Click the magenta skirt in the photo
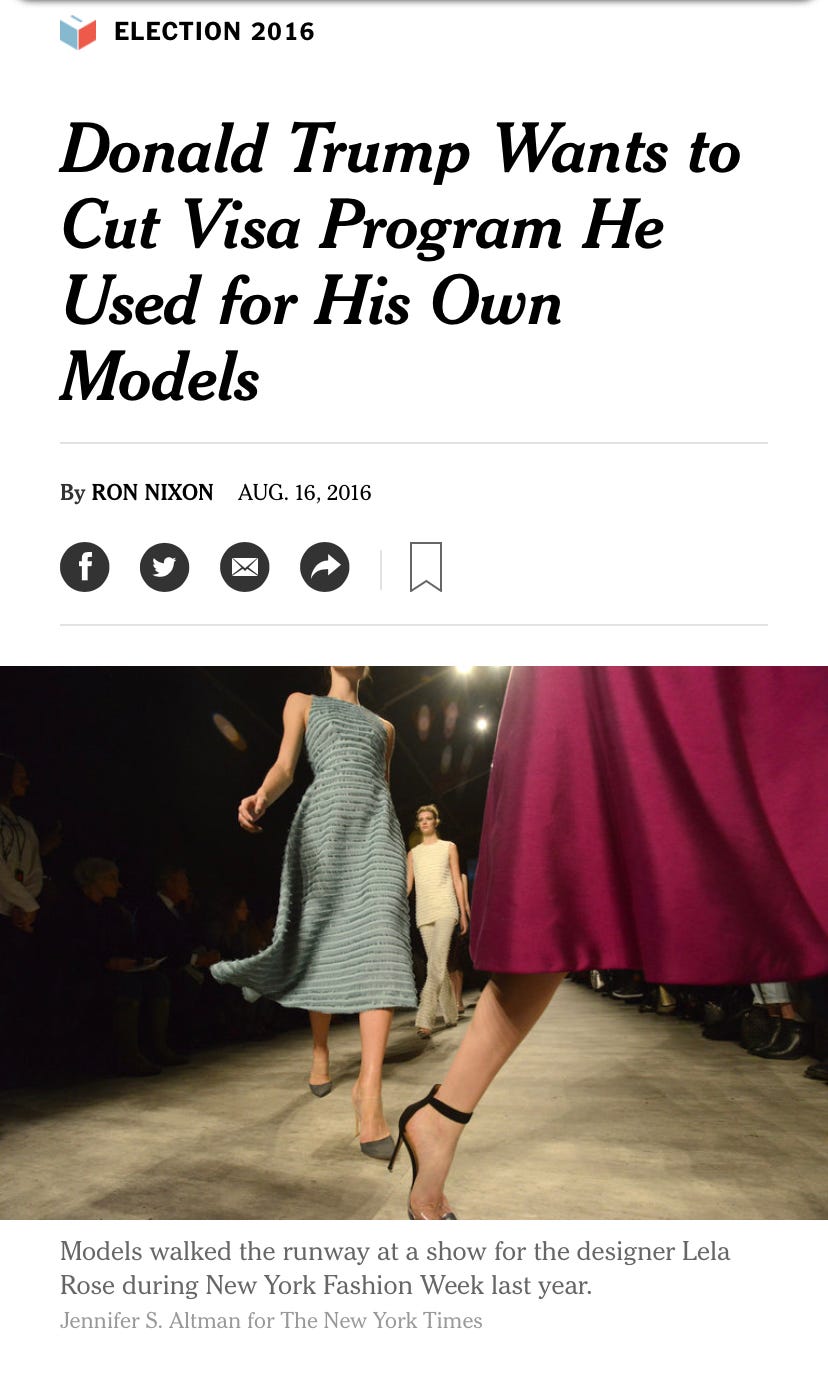Image resolution: width=828 pixels, height=1384 pixels. [x=650, y=820]
